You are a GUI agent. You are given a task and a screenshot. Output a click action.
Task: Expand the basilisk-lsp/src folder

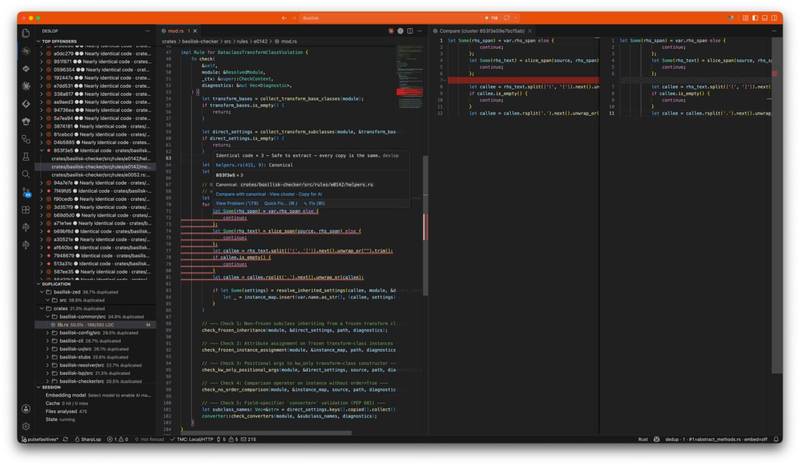pos(48,373)
